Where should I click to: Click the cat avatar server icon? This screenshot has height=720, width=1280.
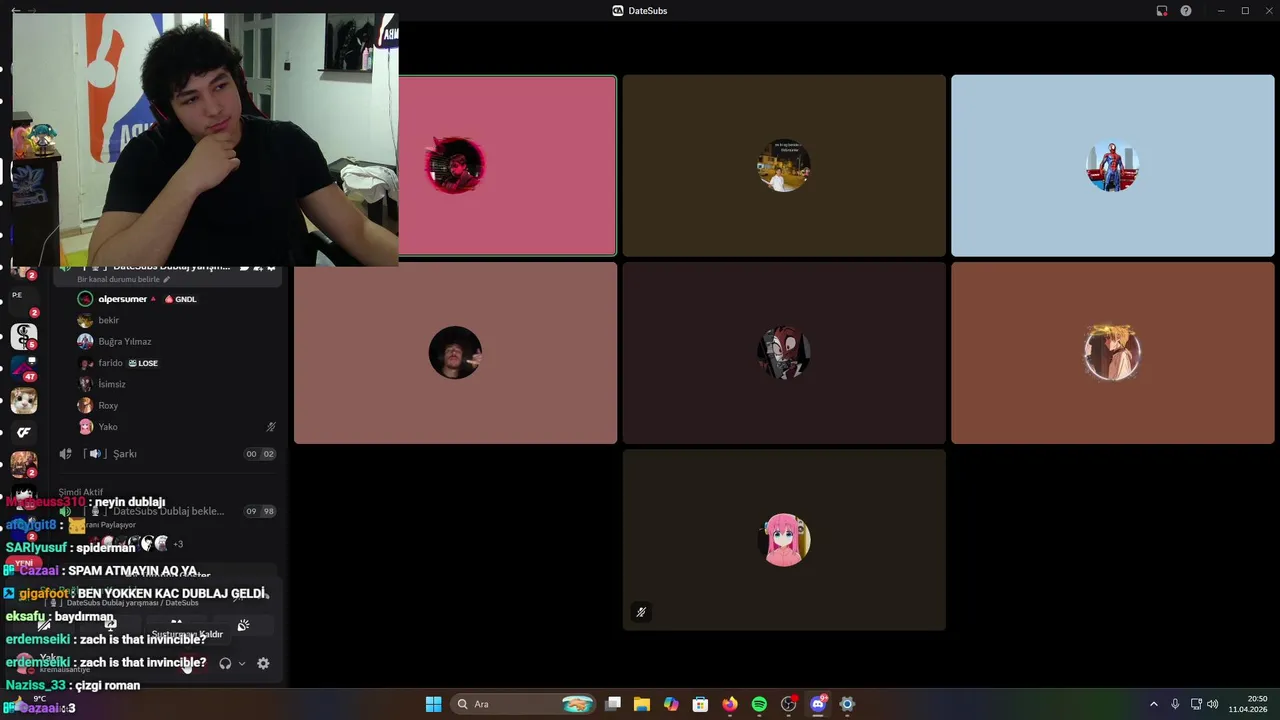[x=24, y=401]
